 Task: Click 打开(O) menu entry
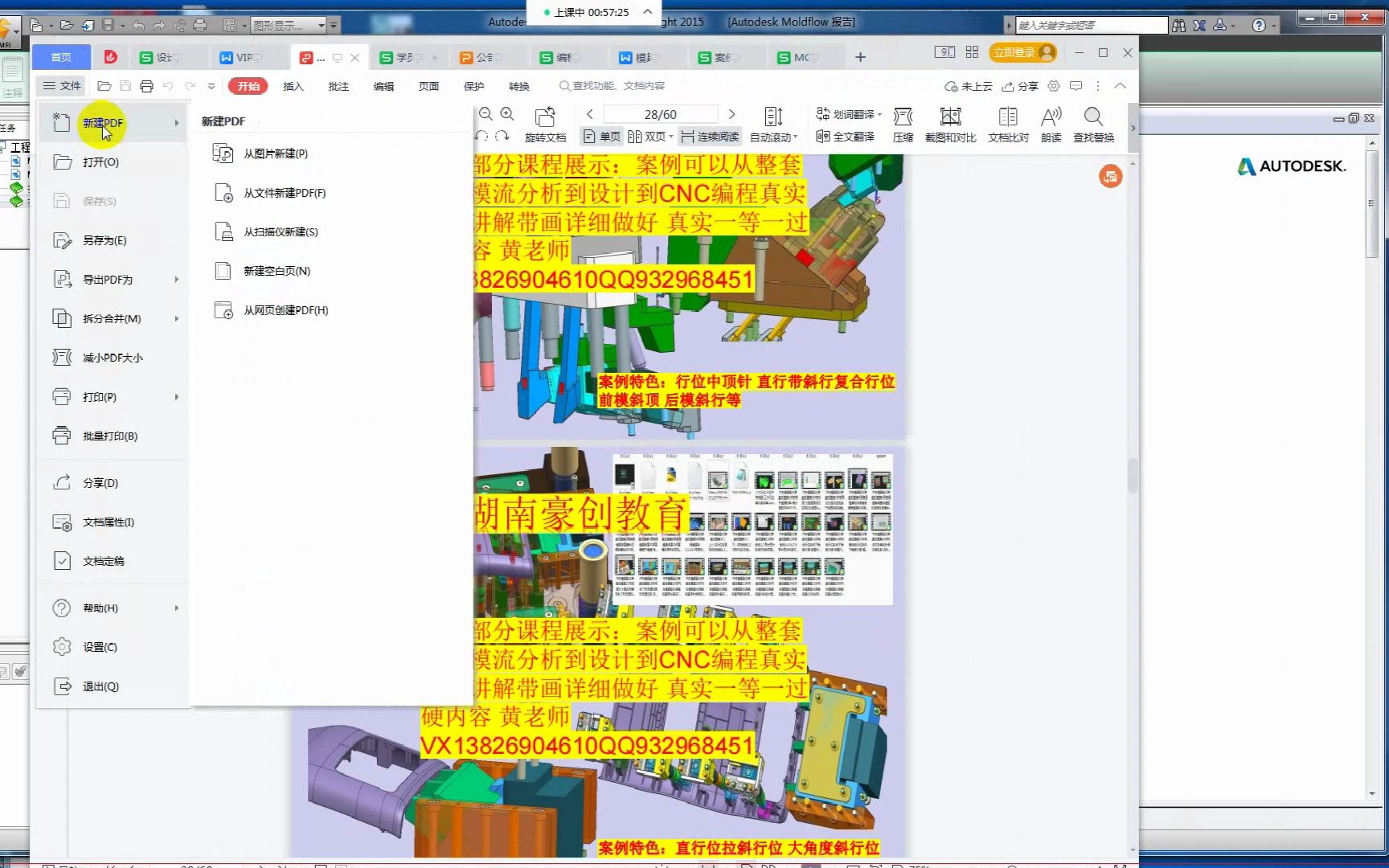pos(113,162)
